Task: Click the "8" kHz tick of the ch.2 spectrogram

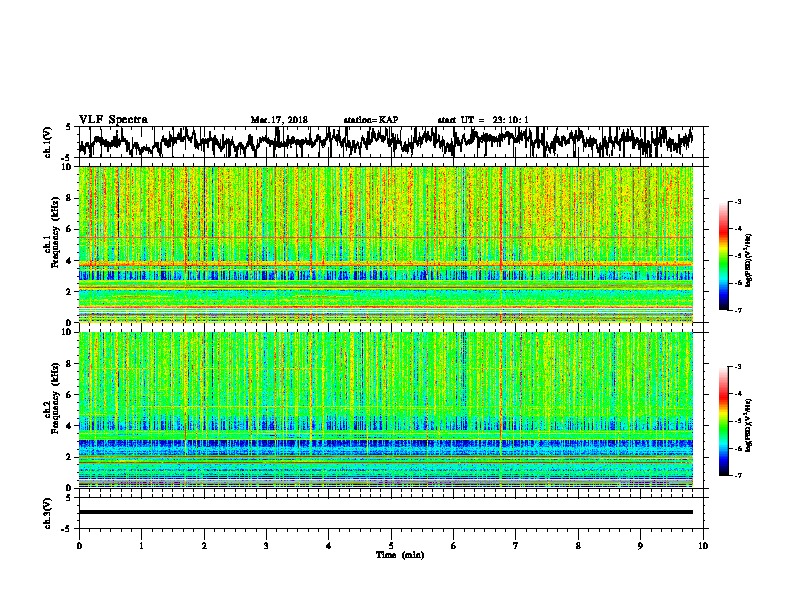Action: tap(70, 364)
